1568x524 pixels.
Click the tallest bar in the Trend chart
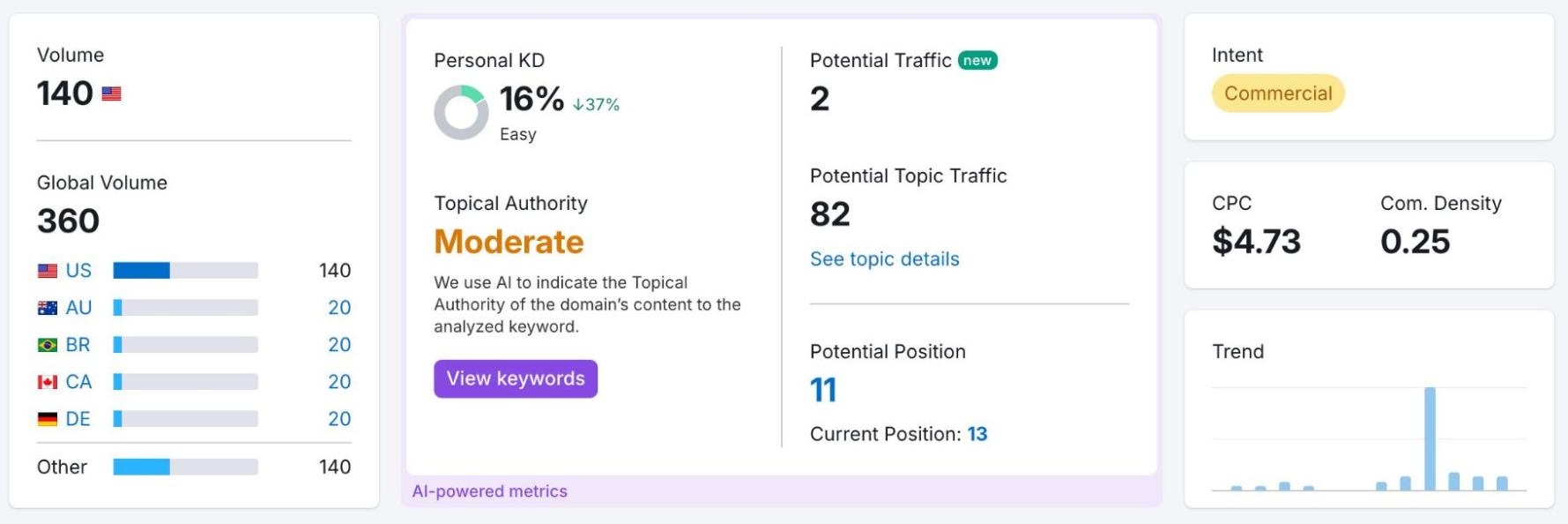pyautogui.click(x=1430, y=437)
